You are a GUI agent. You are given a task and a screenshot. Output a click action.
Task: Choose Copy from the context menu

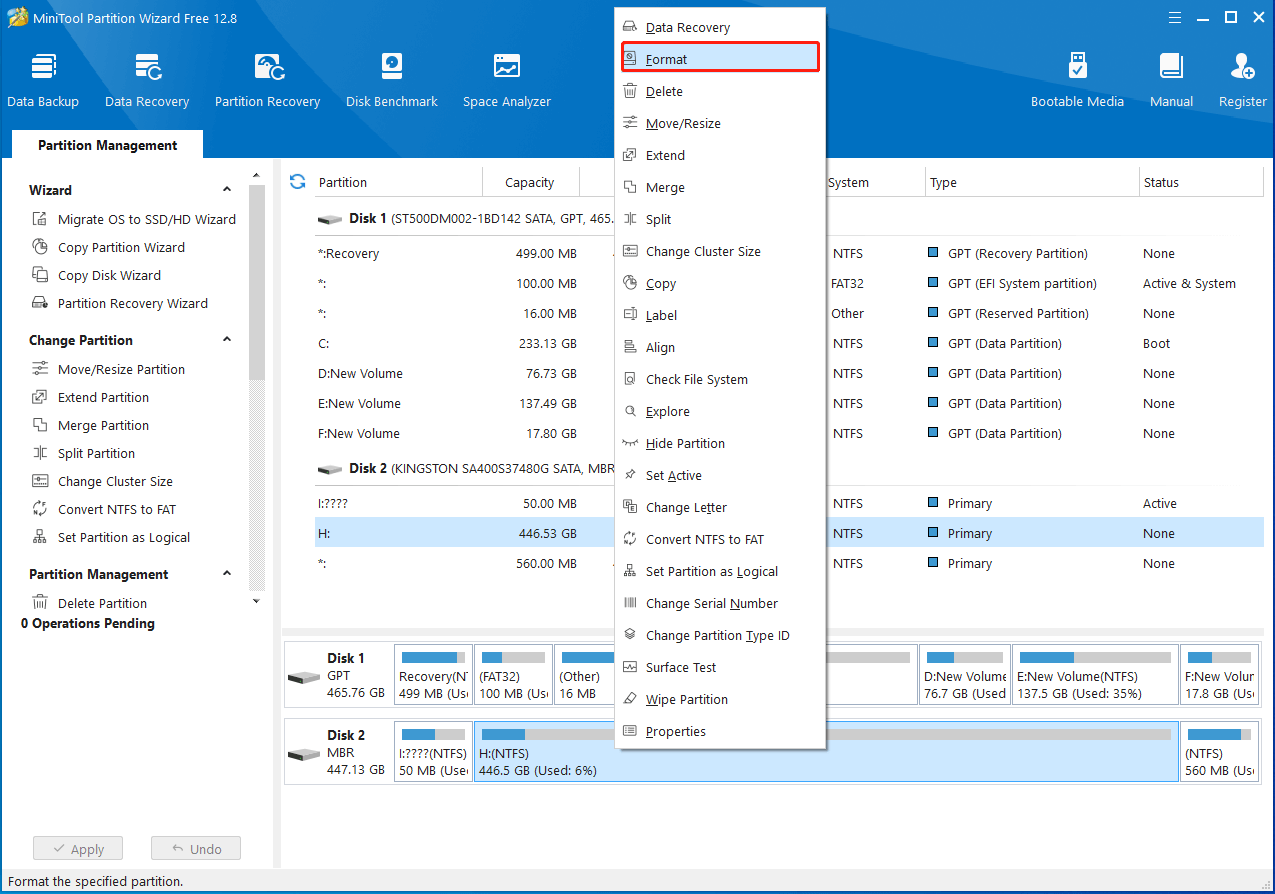tap(720, 283)
